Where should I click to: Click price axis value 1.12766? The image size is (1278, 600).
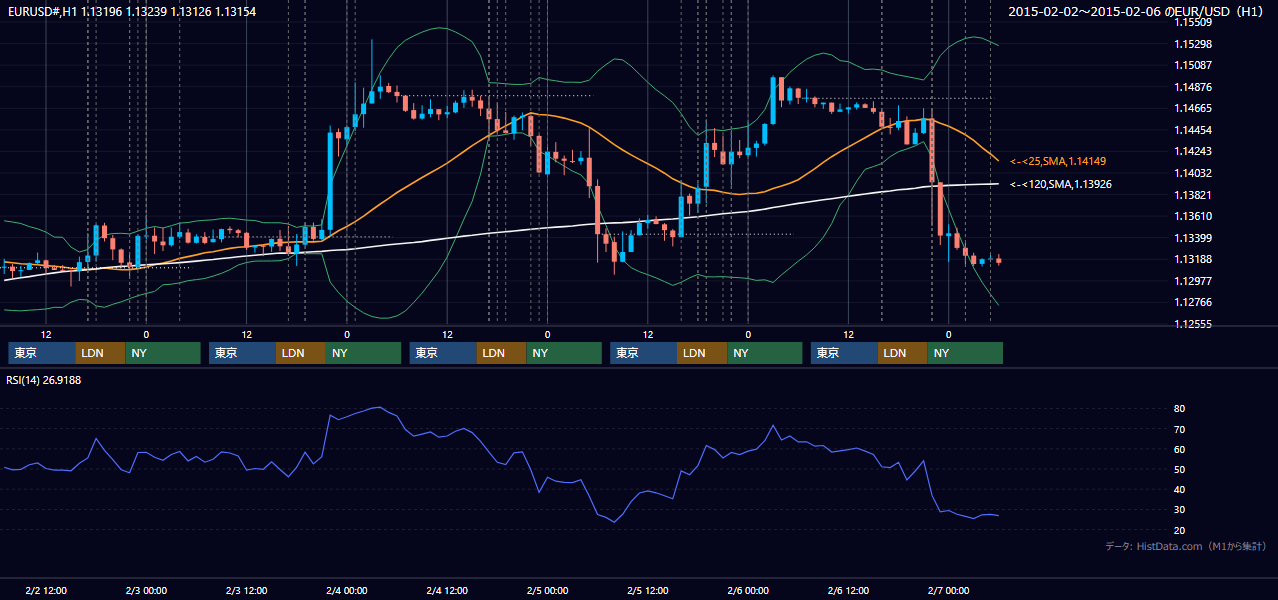click(x=1193, y=302)
